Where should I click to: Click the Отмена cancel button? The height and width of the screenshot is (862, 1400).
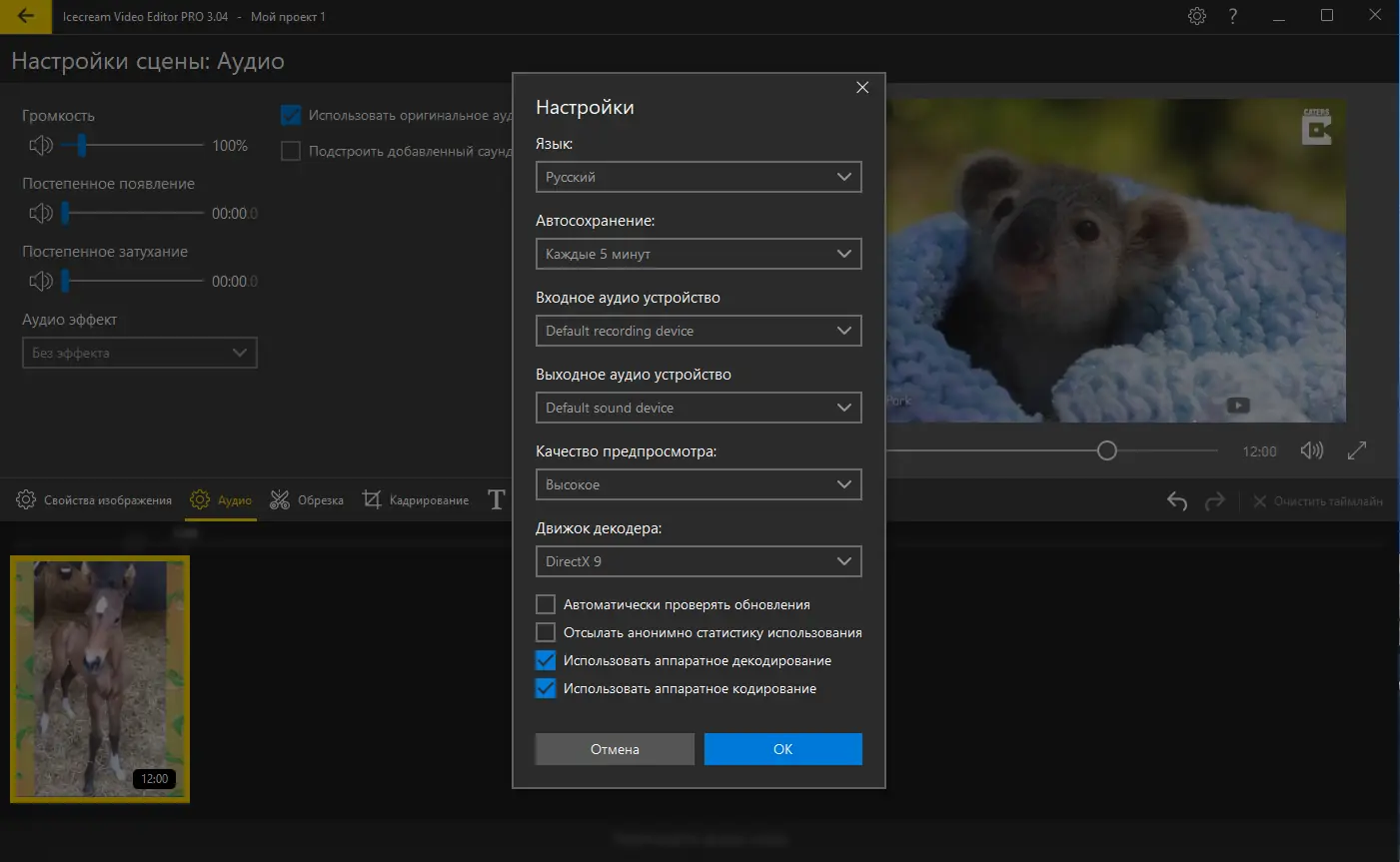point(615,749)
